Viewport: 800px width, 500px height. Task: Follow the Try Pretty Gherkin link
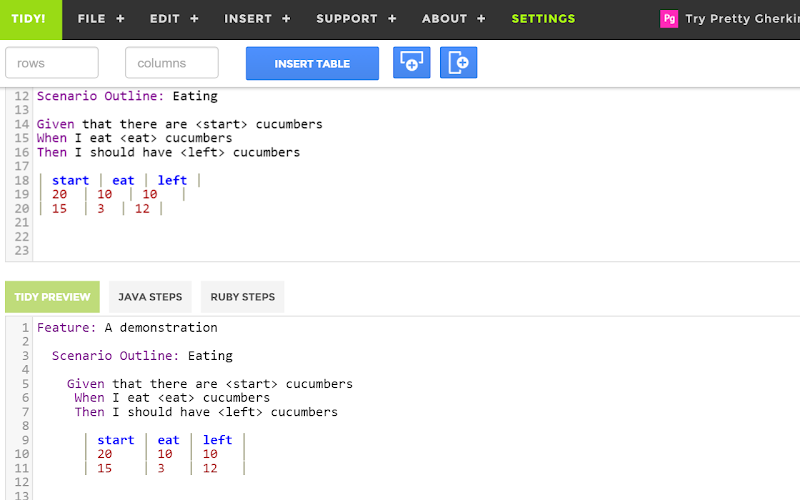[742, 19]
